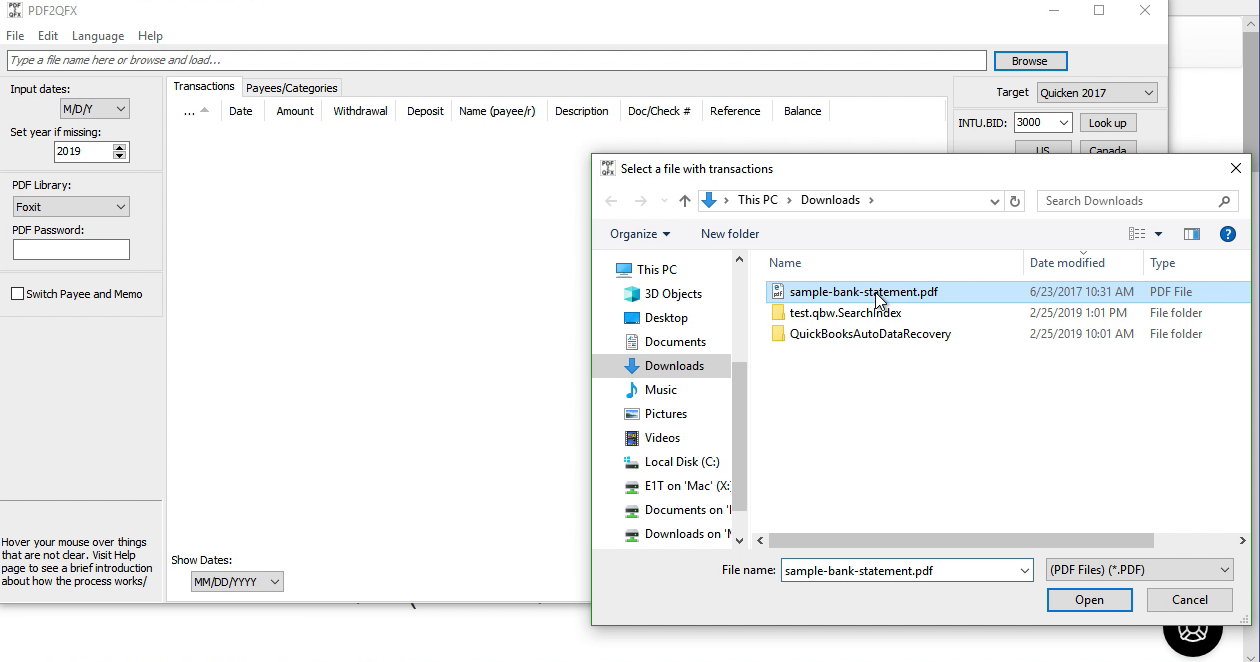Click New folder in file dialog
1260x662 pixels.
click(x=730, y=234)
